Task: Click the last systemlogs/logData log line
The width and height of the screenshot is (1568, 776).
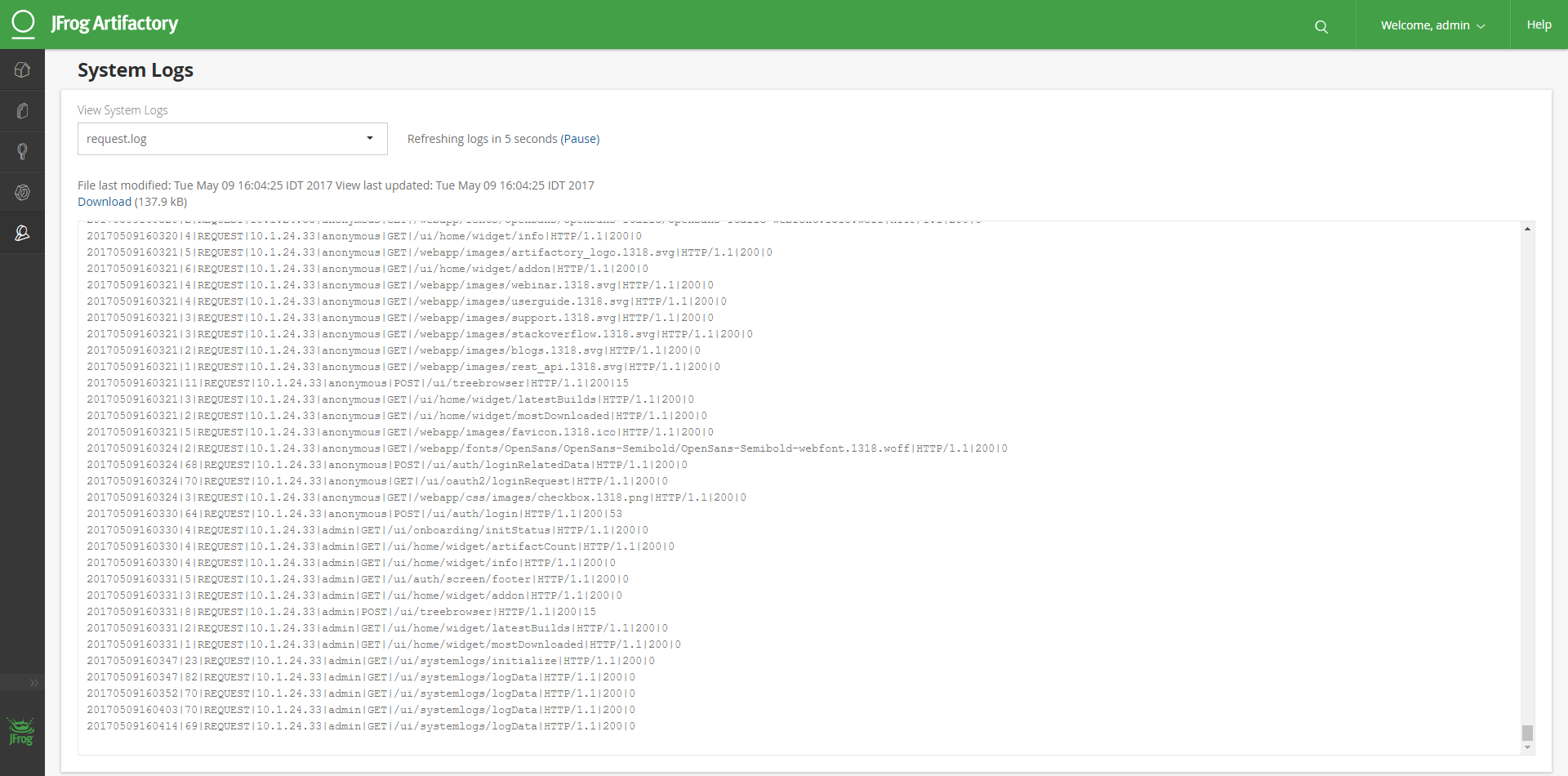Action: tap(361, 726)
